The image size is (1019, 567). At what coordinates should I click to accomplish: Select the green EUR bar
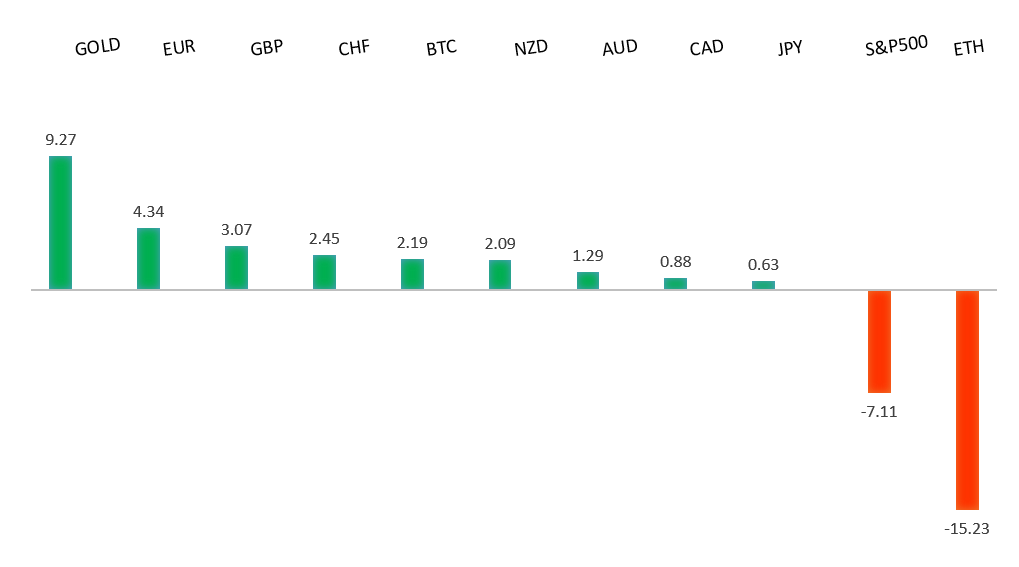point(148,259)
